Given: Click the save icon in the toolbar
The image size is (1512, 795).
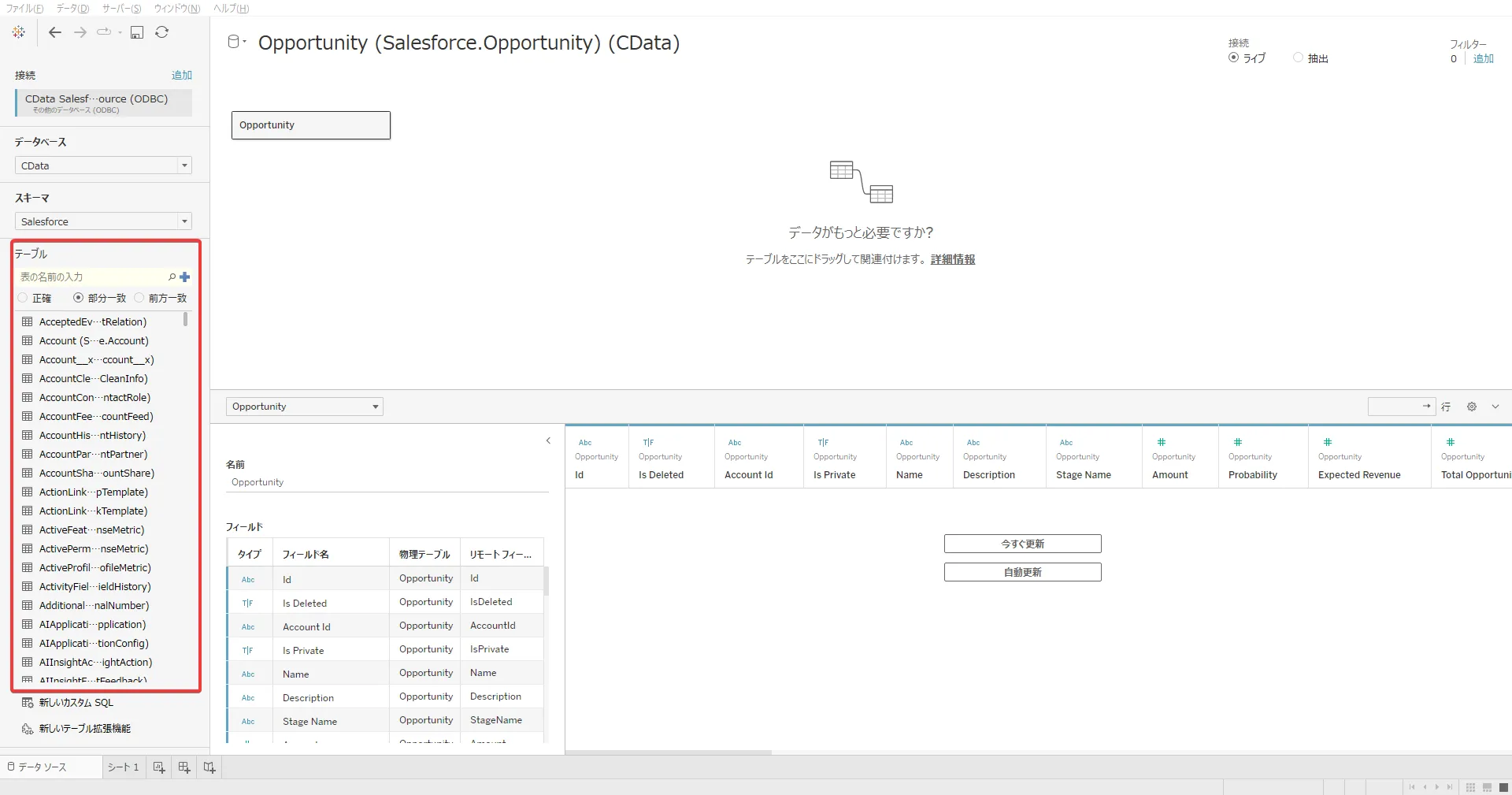Looking at the screenshot, I should click(x=137, y=32).
